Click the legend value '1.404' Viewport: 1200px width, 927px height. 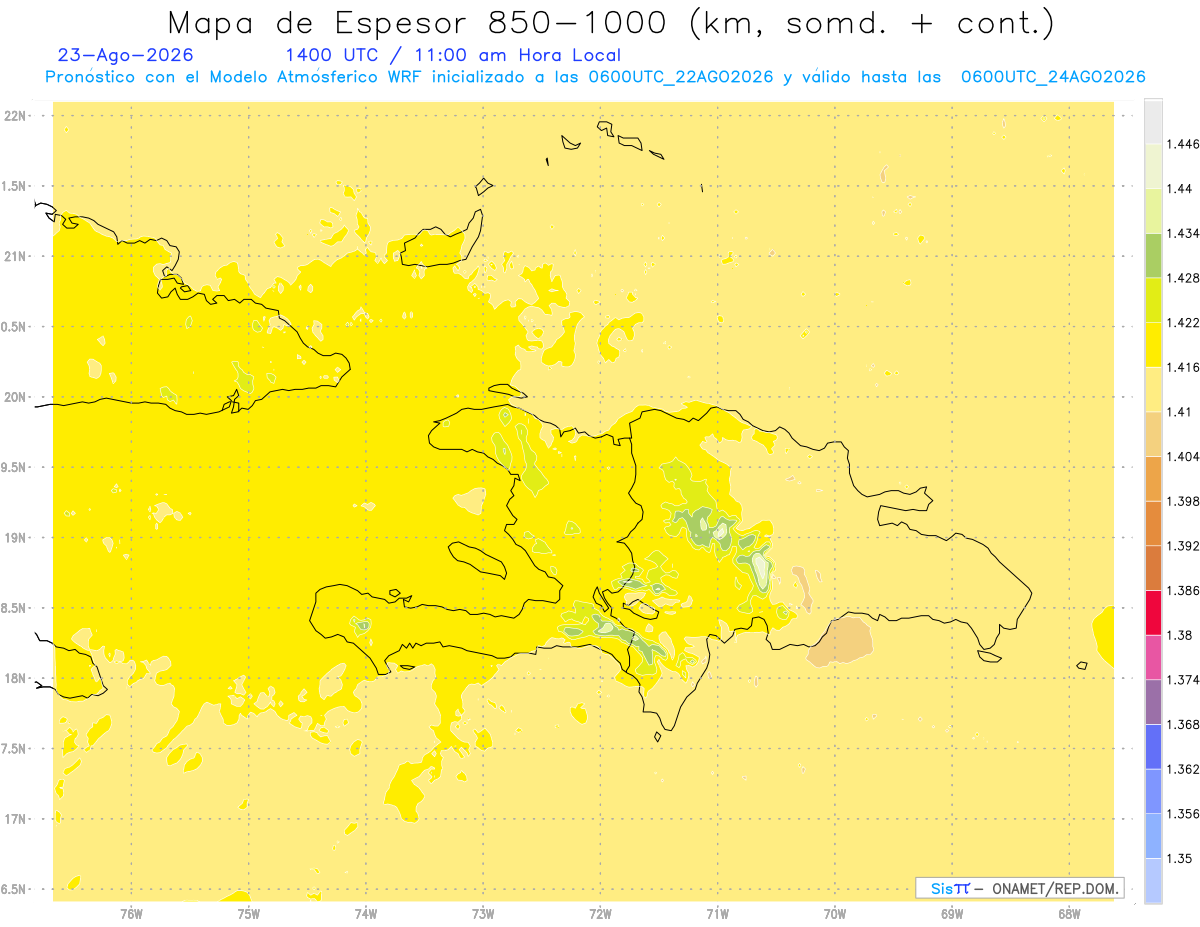point(1183,456)
